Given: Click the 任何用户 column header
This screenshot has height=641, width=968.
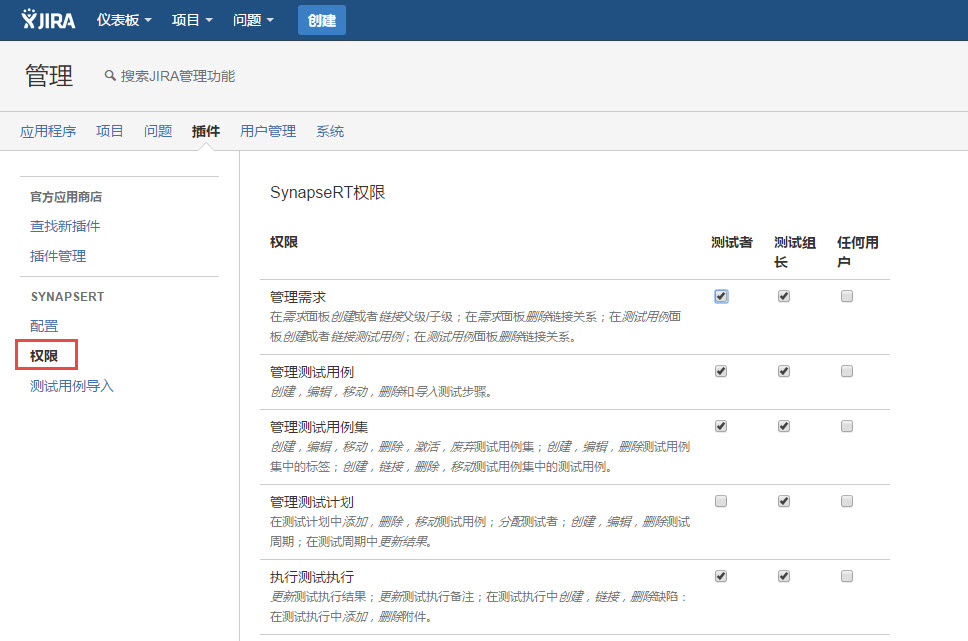Looking at the screenshot, I should click(857, 252).
